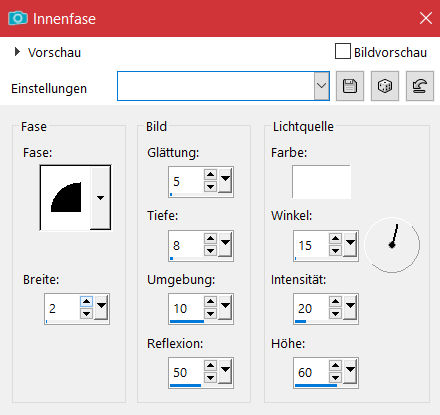Screen dimensions: 440x415
Task: Click the camera icon in title bar
Action: pyautogui.click(x=18, y=18)
